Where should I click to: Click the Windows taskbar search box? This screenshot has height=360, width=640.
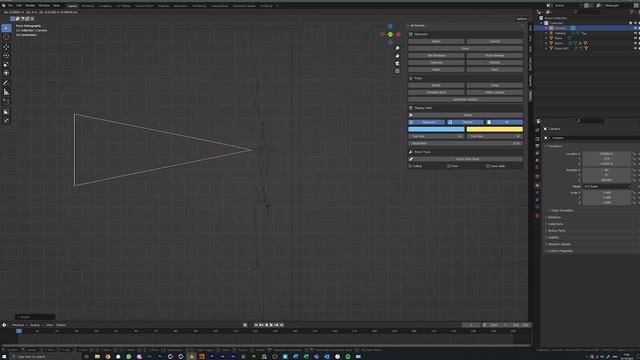pyautogui.click(x=45, y=356)
